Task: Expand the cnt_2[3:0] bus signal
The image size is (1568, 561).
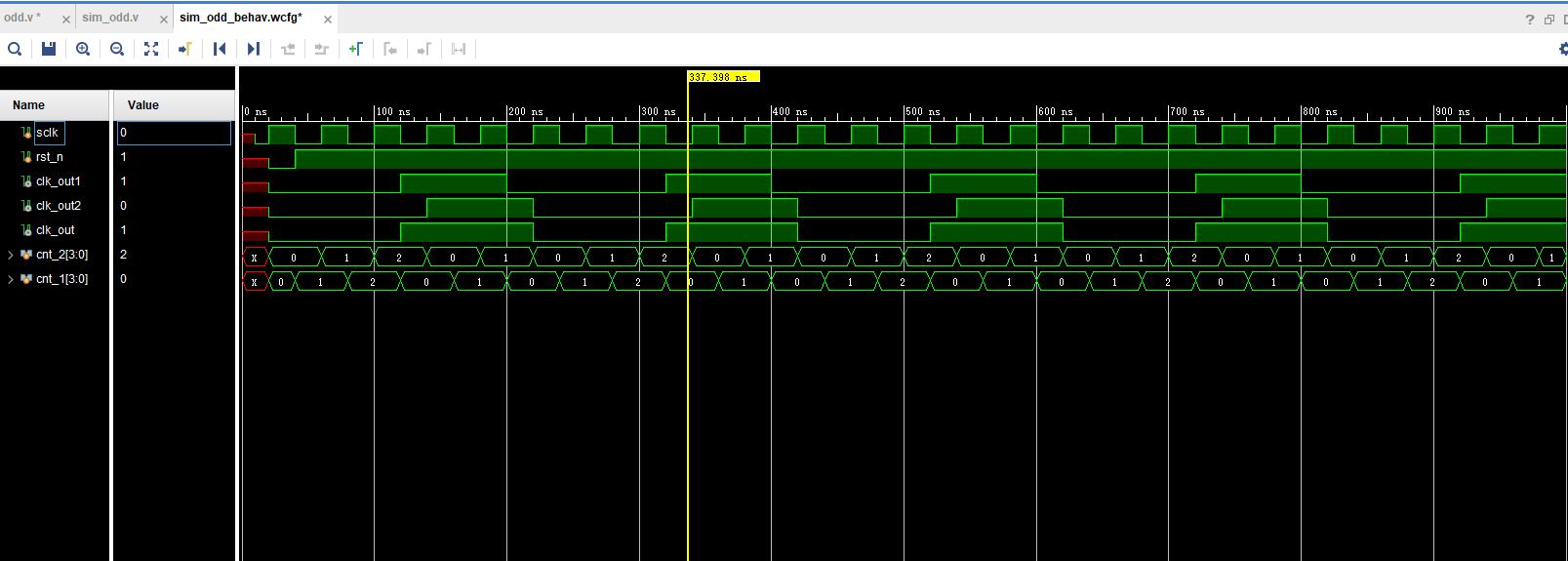Action: click(x=11, y=255)
